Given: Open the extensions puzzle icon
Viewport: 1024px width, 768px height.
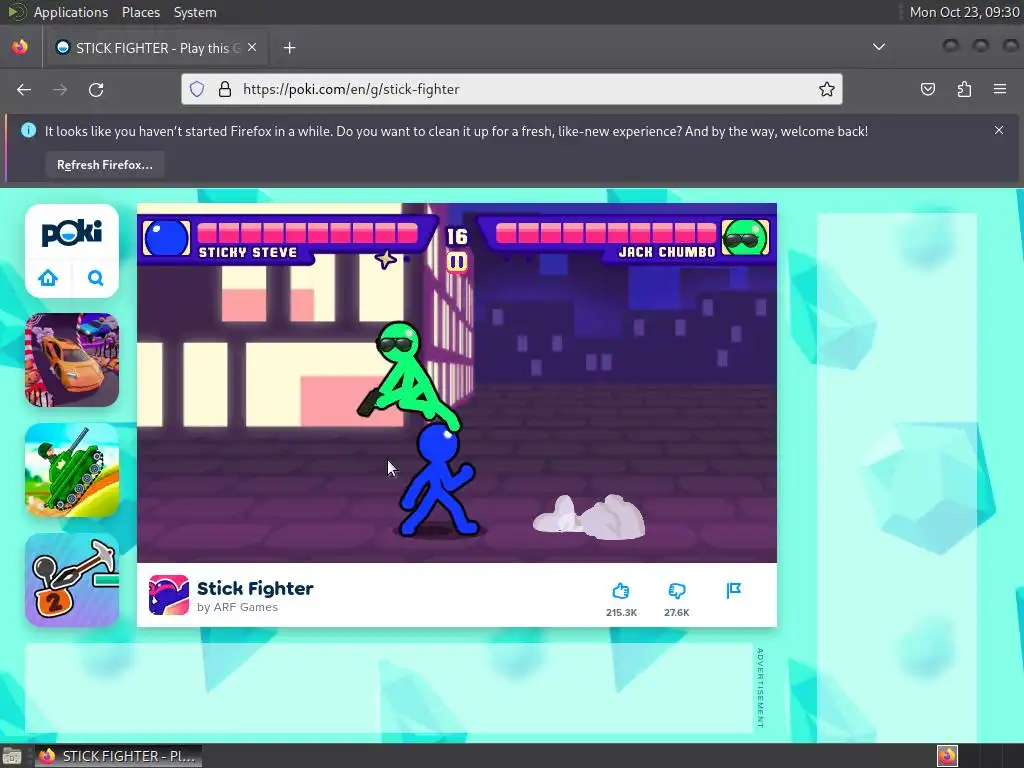Looking at the screenshot, I should [964, 89].
